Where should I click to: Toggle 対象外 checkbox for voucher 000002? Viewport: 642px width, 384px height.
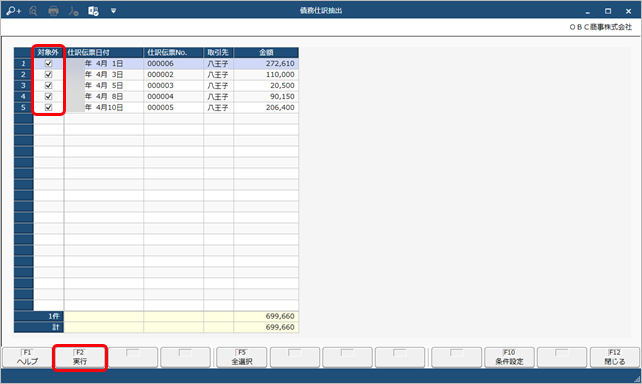coord(48,75)
